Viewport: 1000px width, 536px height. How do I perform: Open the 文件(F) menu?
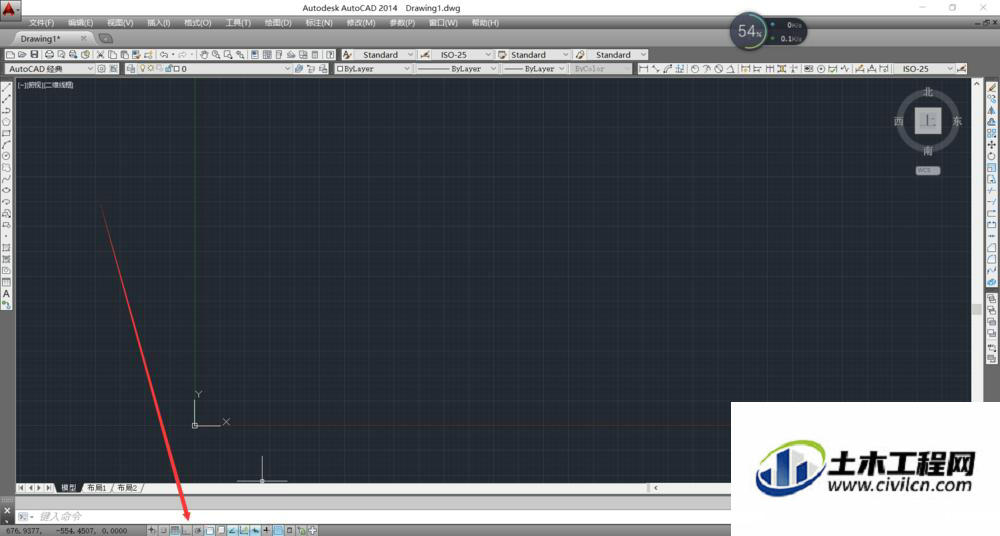coord(41,23)
